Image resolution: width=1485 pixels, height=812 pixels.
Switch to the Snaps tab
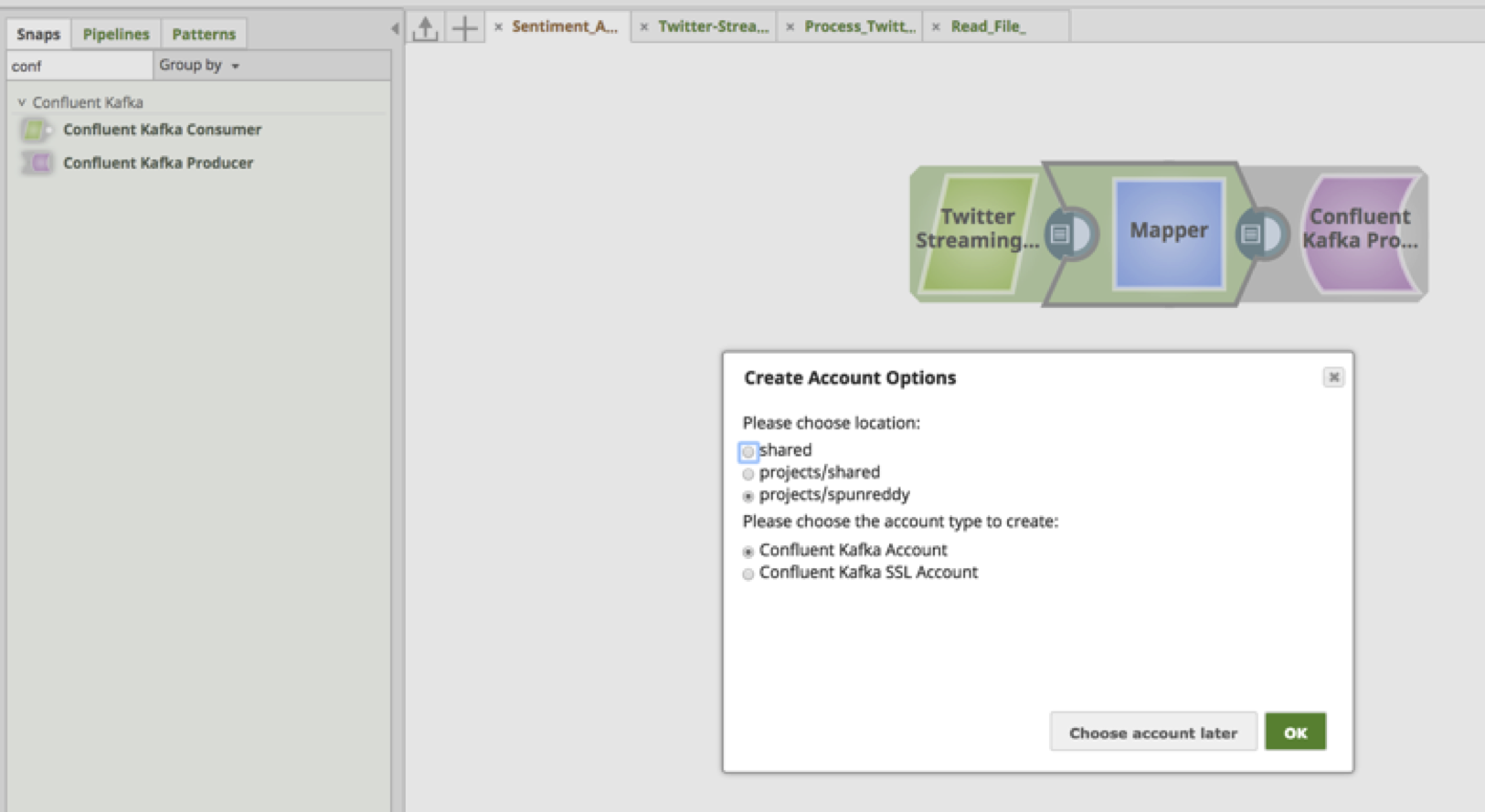pos(38,34)
